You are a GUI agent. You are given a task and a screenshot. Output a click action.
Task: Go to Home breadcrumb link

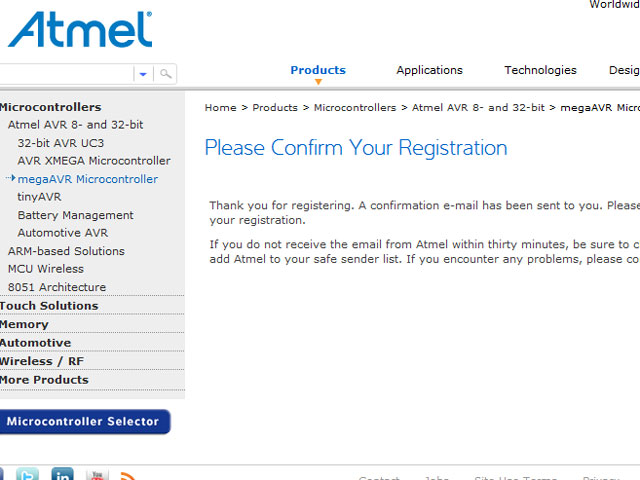(x=220, y=107)
